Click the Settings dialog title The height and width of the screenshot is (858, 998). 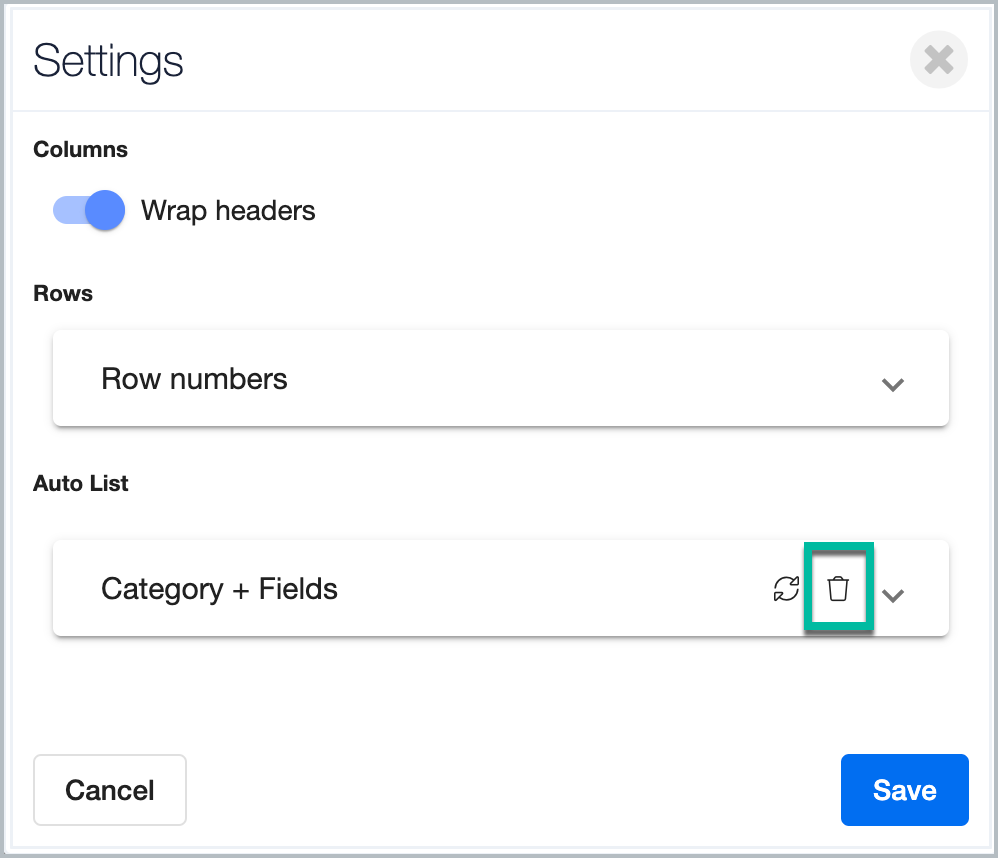(108, 61)
